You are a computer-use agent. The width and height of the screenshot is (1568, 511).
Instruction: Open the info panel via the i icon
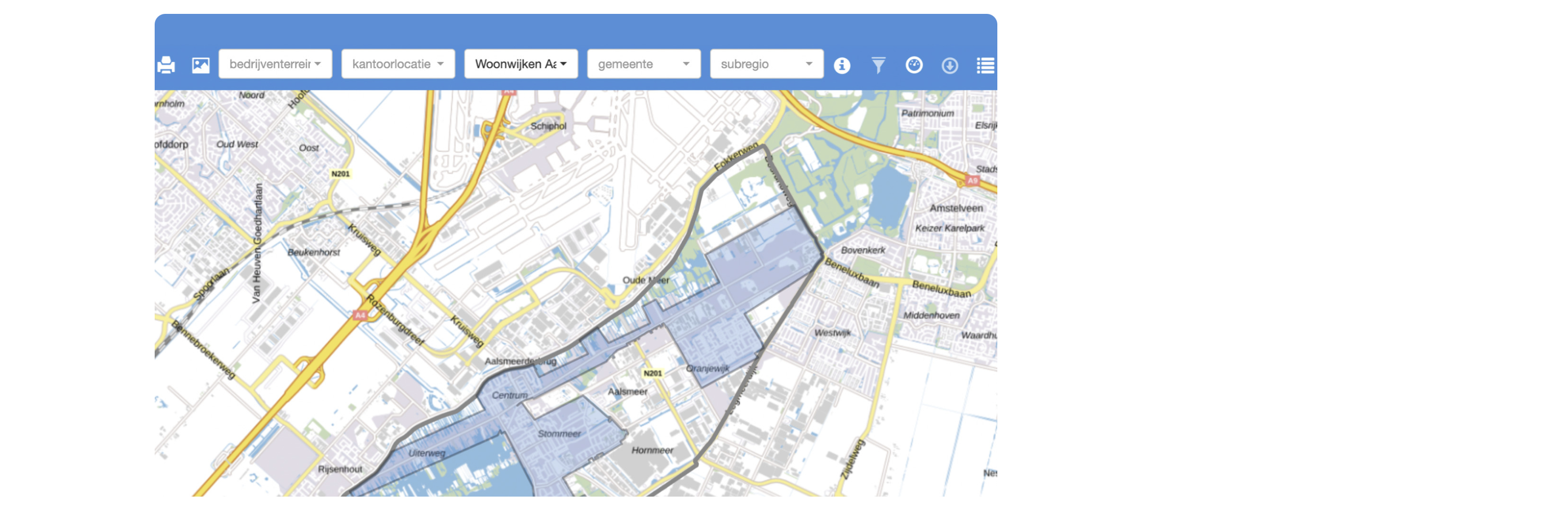coord(842,65)
